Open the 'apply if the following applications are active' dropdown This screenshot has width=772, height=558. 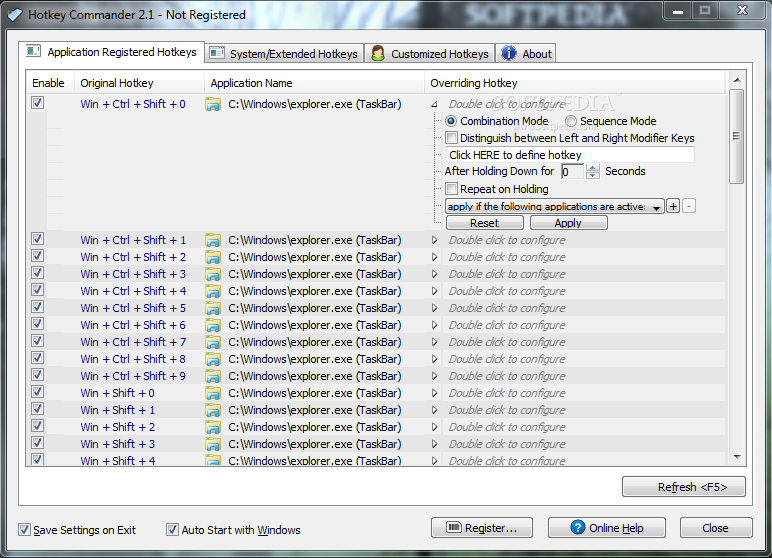pyautogui.click(x=555, y=206)
